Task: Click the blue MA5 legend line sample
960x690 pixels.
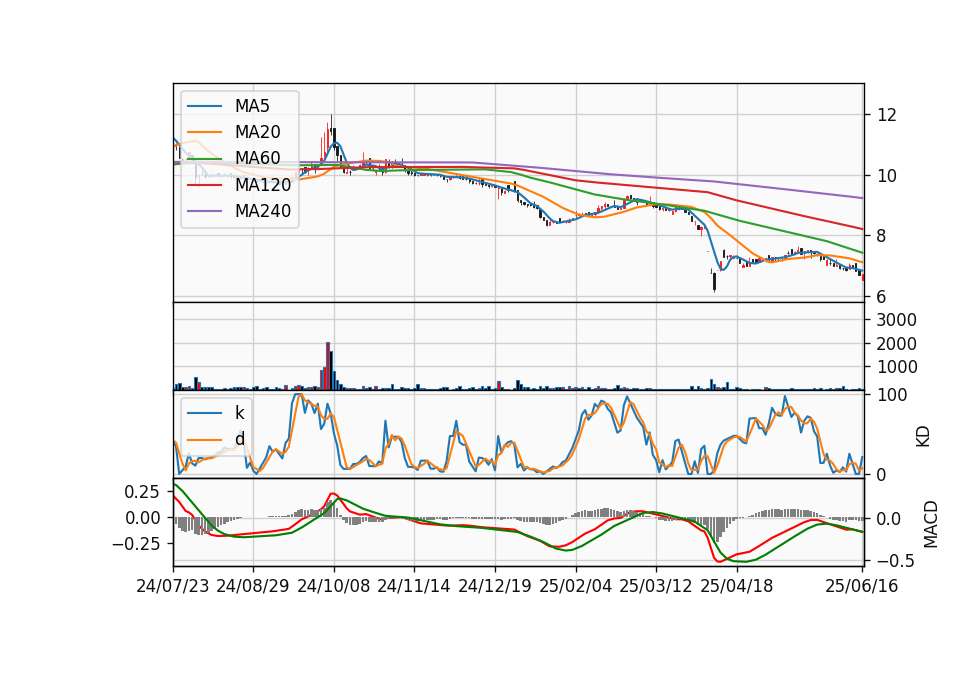Action: [204, 106]
